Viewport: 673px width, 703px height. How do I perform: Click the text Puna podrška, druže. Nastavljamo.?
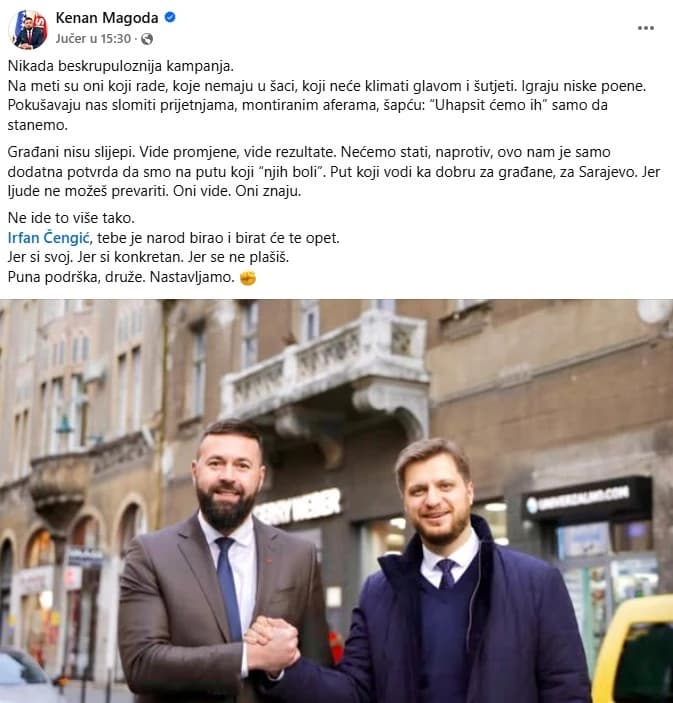pyautogui.click(x=121, y=277)
